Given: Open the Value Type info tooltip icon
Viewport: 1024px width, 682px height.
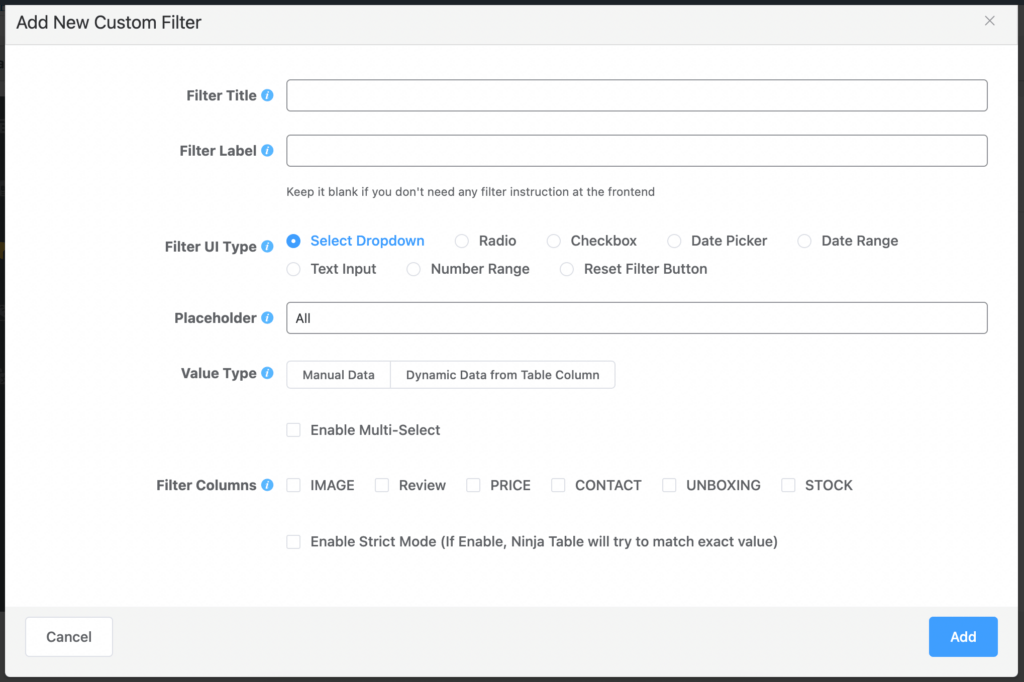Looking at the screenshot, I should 268,373.
